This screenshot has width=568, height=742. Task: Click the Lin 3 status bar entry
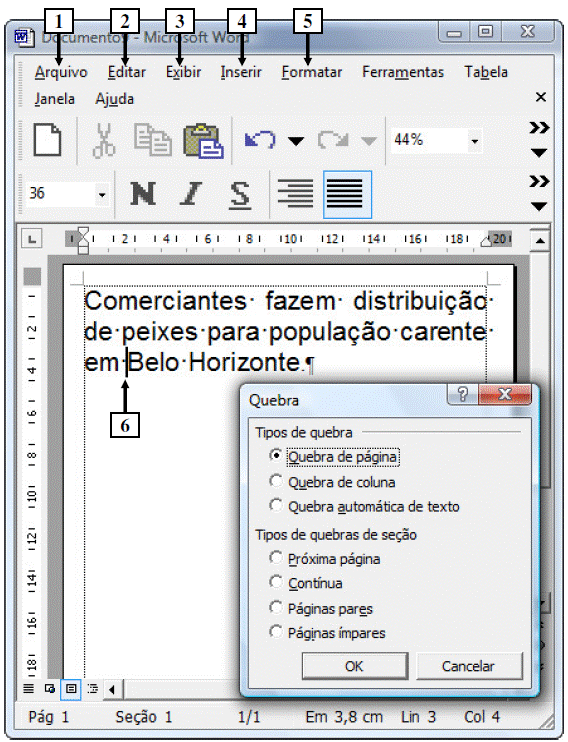point(418,717)
